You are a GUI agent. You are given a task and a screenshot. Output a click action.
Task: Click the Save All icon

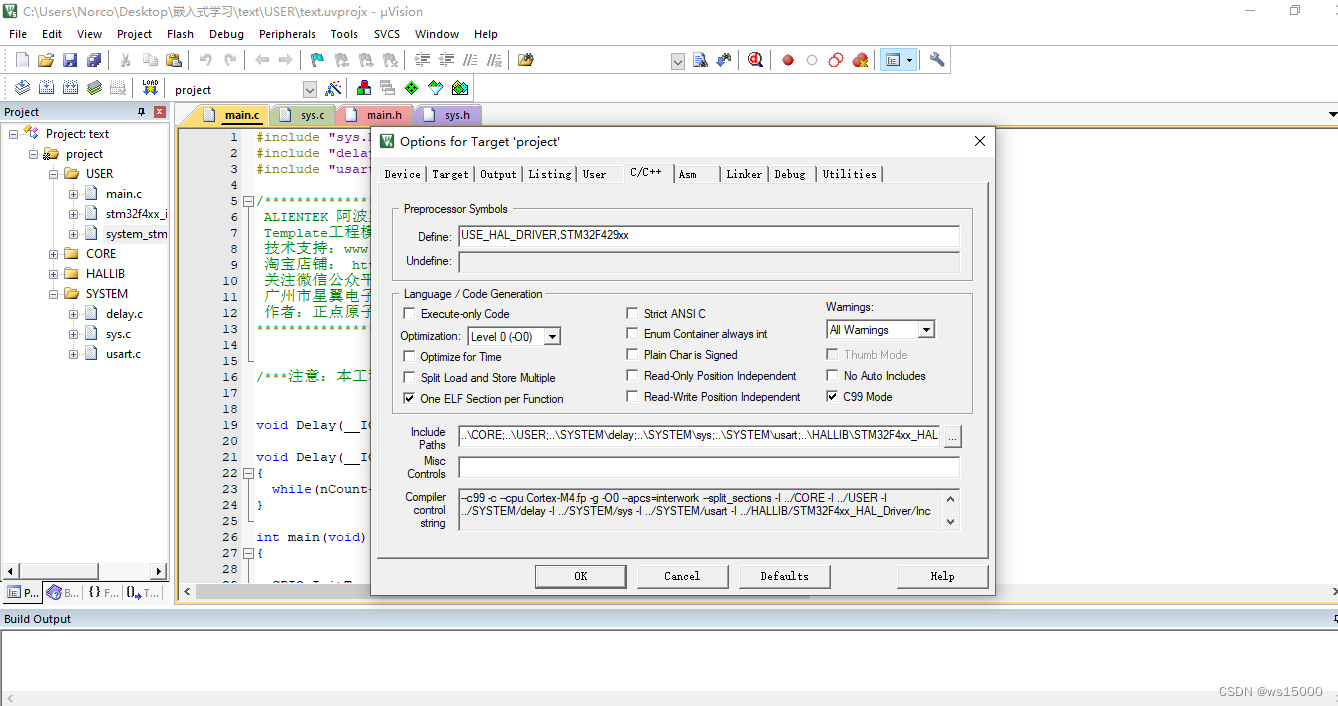tap(94, 60)
